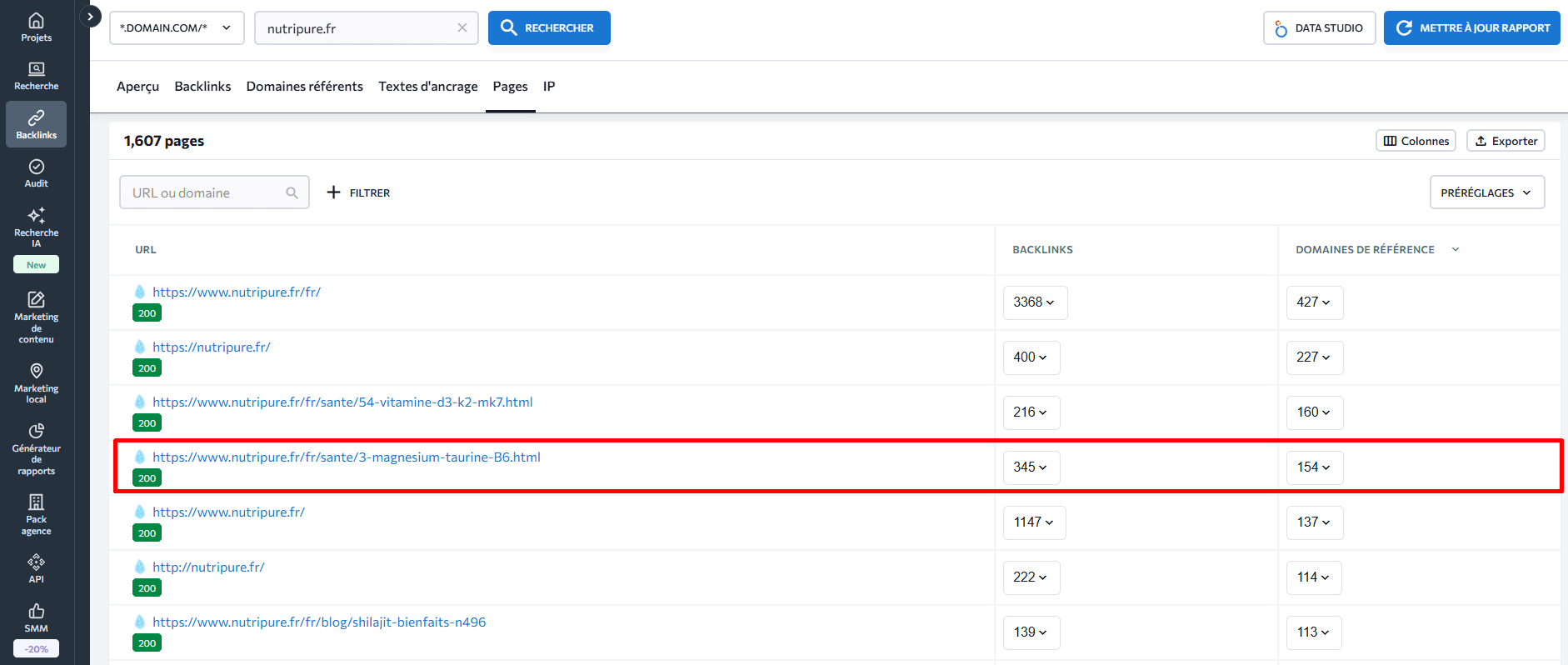Expand the 227 referring domains dropdown
1568x665 pixels.
coord(1315,357)
